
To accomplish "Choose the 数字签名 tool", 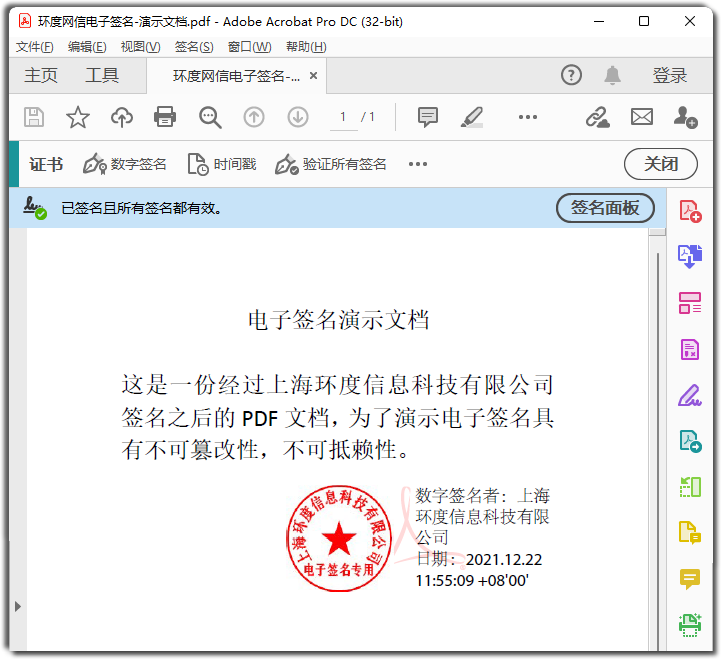I will click(x=125, y=164).
